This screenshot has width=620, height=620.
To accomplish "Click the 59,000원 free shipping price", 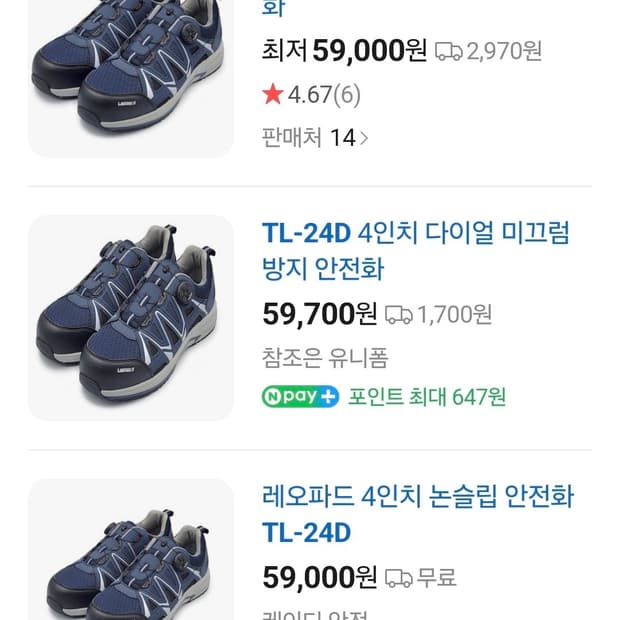I will (x=320, y=577).
